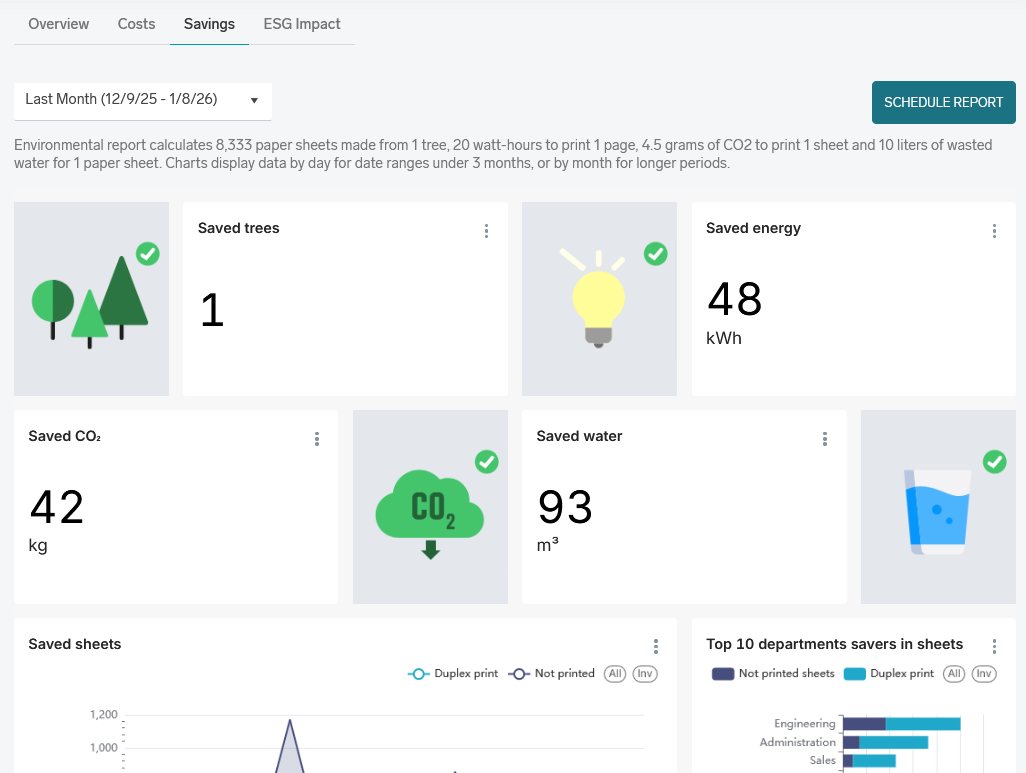
Task: Click the Schedule Report button
Action: pos(943,102)
